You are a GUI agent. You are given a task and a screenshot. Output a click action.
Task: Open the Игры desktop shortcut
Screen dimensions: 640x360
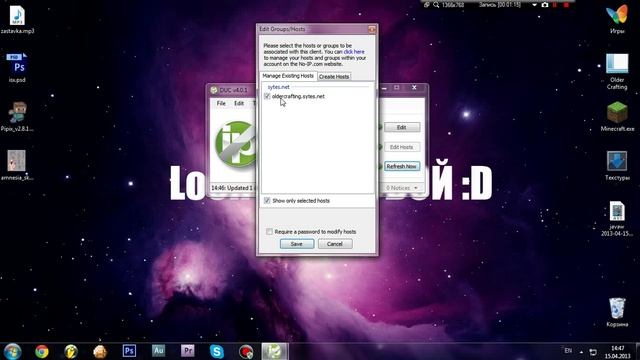(617, 18)
